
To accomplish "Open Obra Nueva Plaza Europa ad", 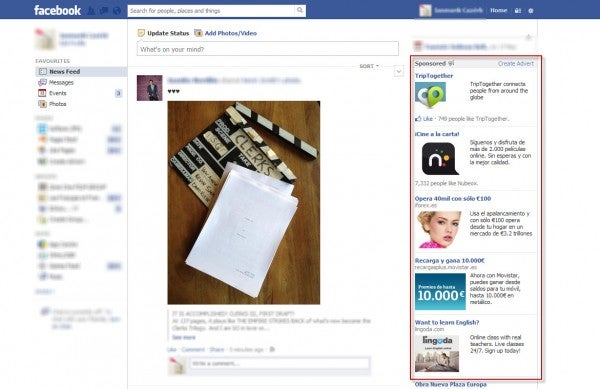I will tap(451, 384).
